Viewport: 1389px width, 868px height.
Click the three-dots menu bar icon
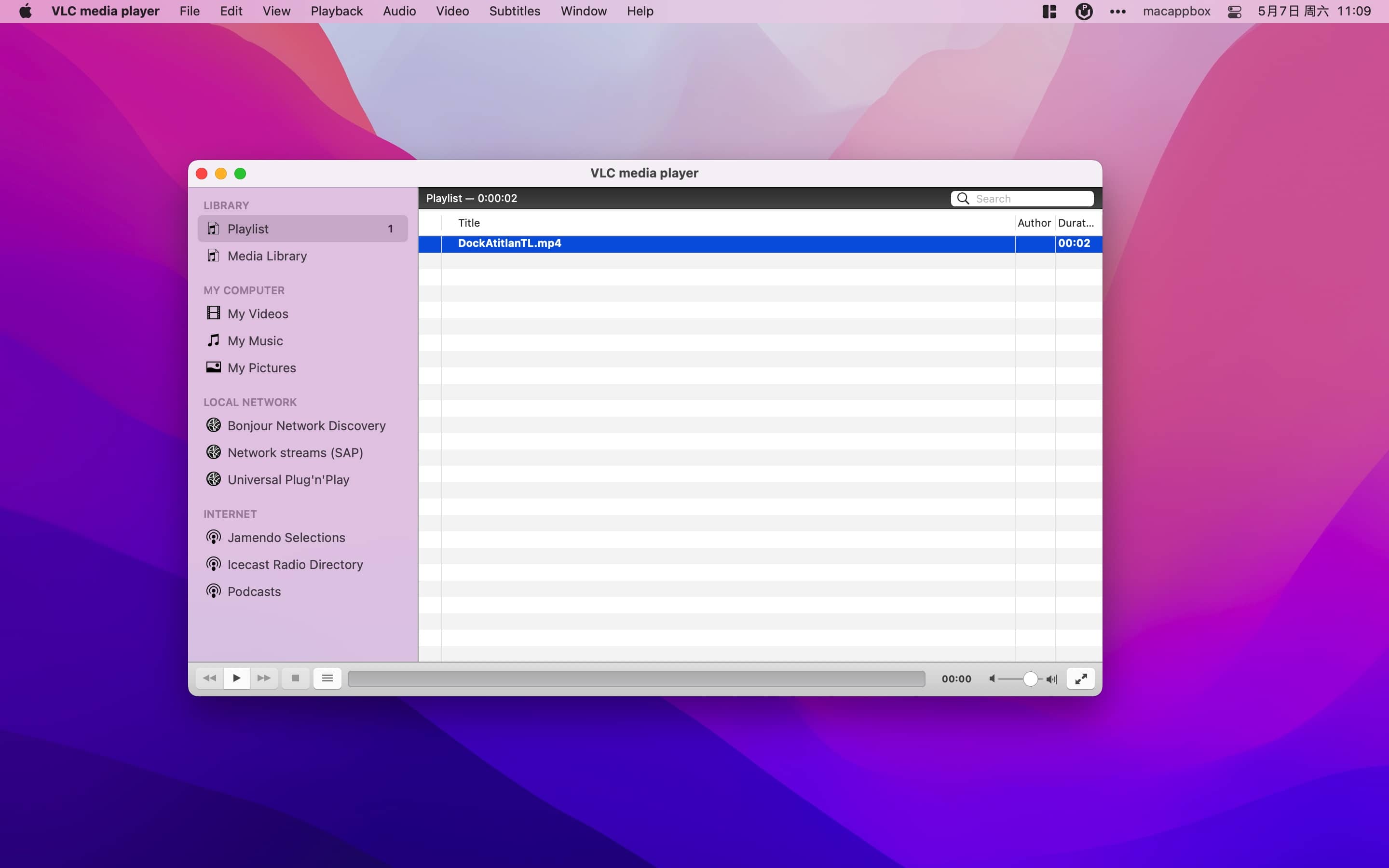point(1117,12)
